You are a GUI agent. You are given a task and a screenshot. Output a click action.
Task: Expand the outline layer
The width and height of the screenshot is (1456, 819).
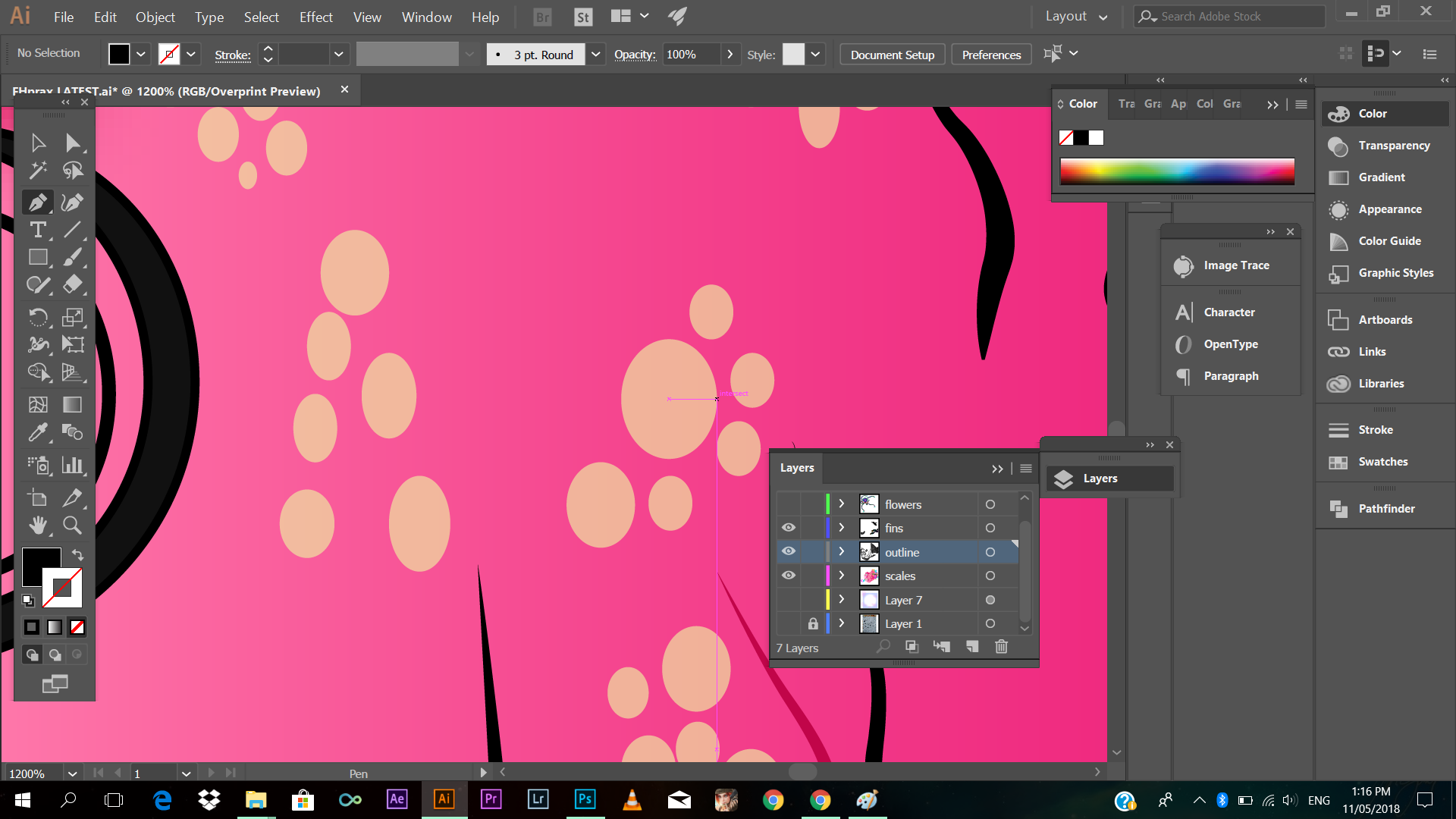(841, 551)
